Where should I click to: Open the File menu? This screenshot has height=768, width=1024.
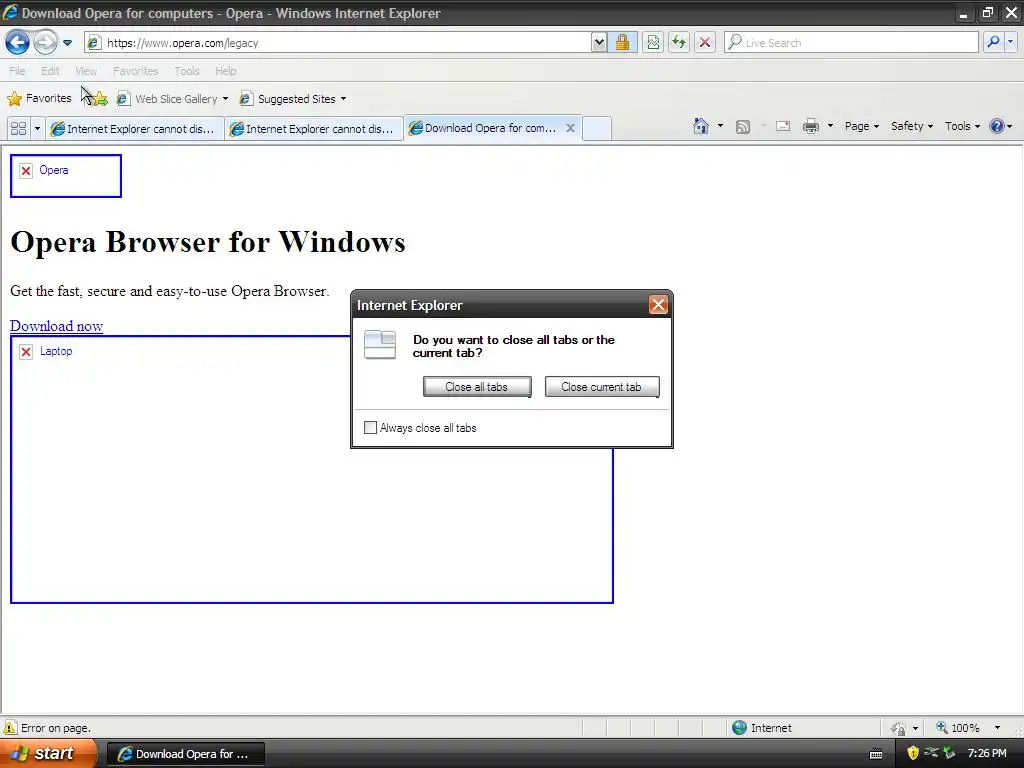(x=17, y=71)
